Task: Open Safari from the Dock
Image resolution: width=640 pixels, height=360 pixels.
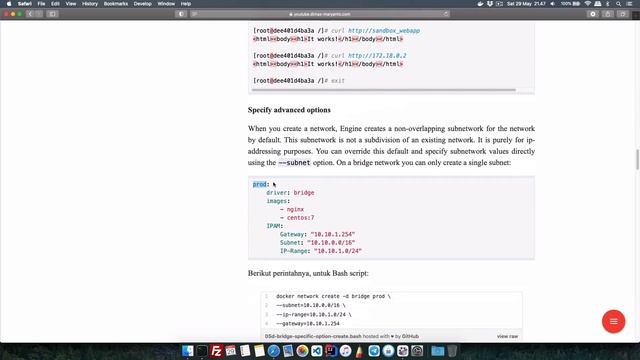Action: coord(273,351)
